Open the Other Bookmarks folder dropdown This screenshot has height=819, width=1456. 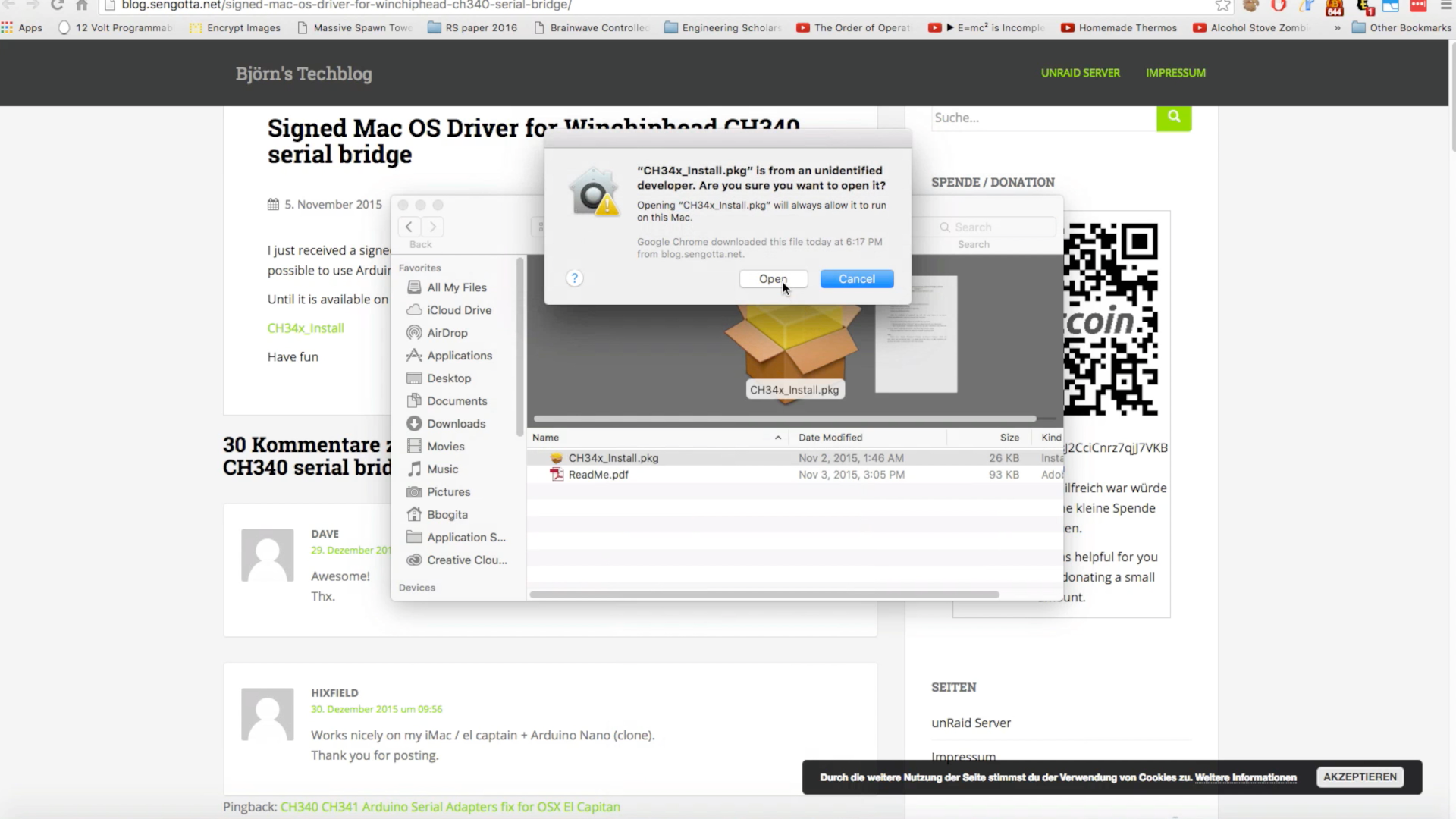pos(1401,28)
